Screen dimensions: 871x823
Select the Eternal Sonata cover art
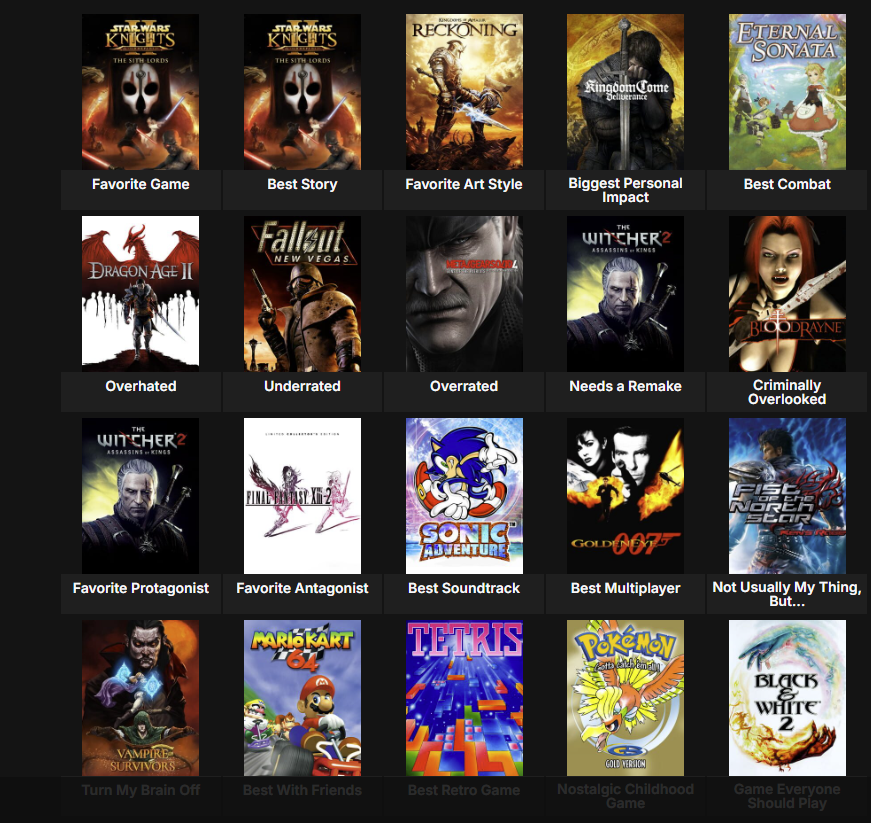click(x=787, y=92)
